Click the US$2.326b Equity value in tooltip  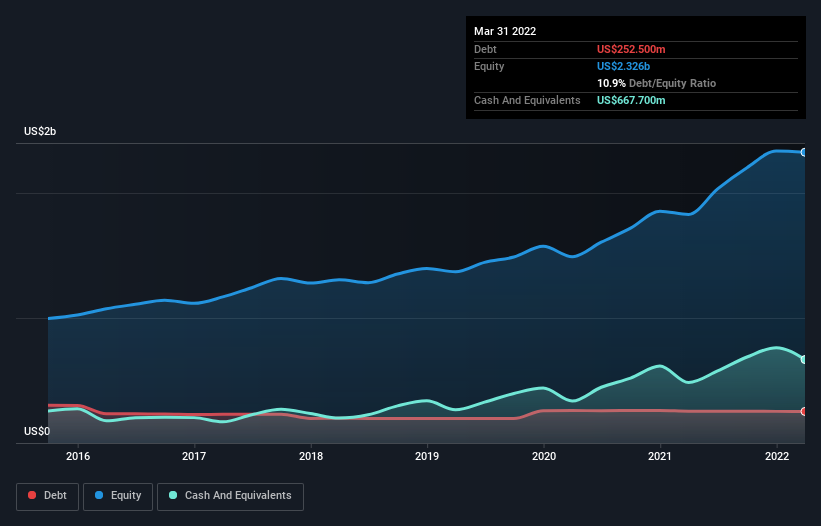point(626,66)
